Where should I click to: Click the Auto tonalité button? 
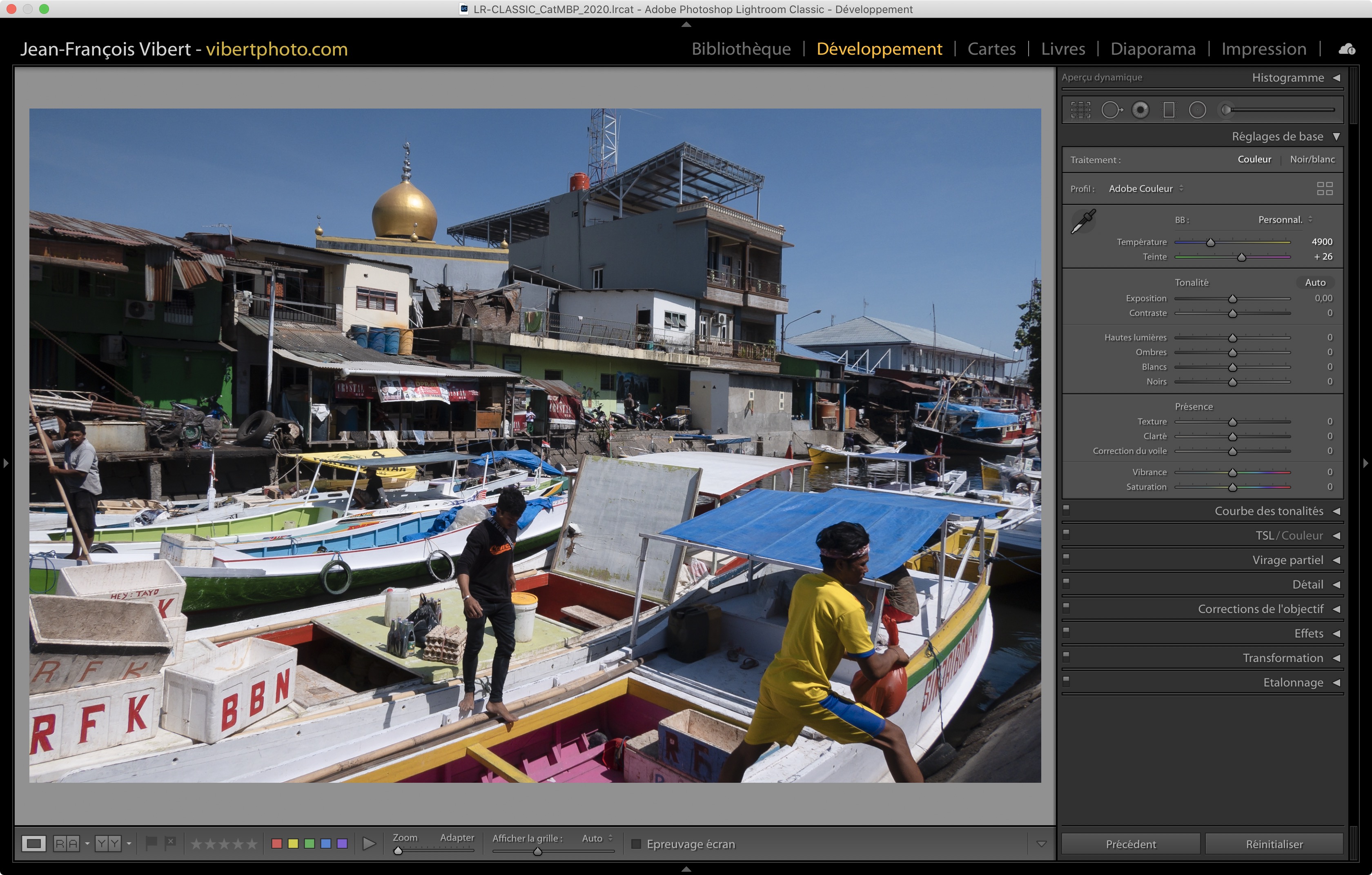coord(1315,282)
